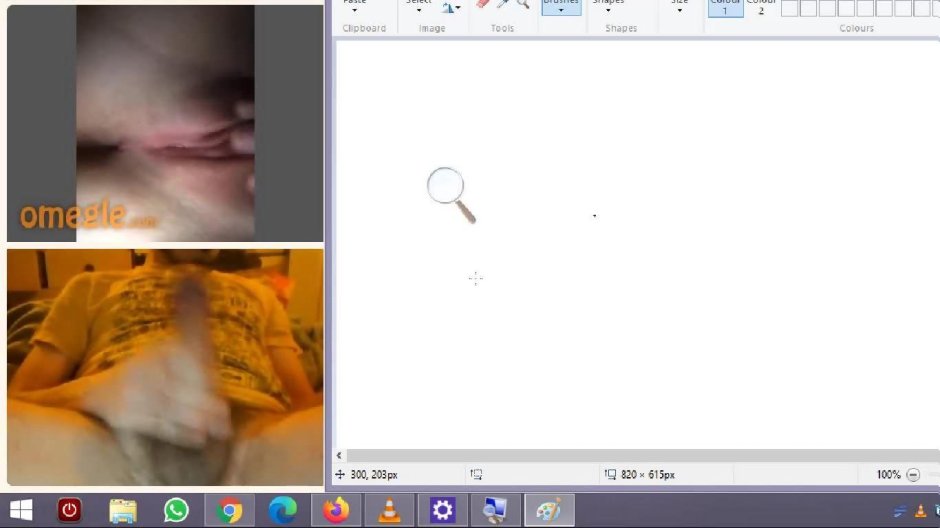
Task: Choose the Colour picker tool
Action: tap(503, 4)
